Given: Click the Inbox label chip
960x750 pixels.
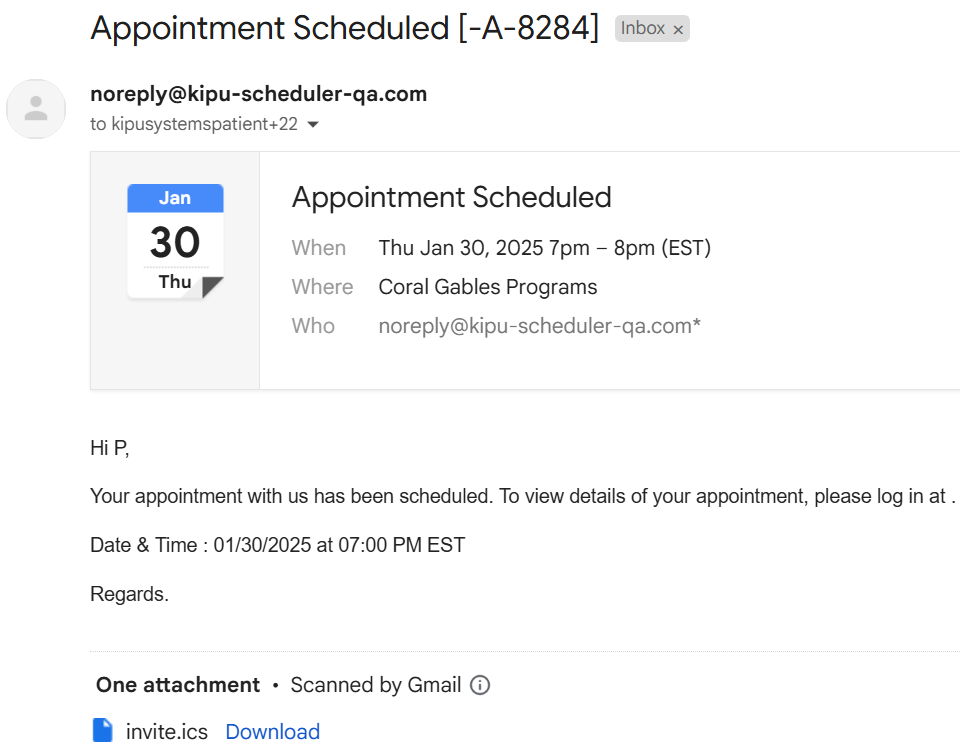Looking at the screenshot, I should [x=642, y=28].
